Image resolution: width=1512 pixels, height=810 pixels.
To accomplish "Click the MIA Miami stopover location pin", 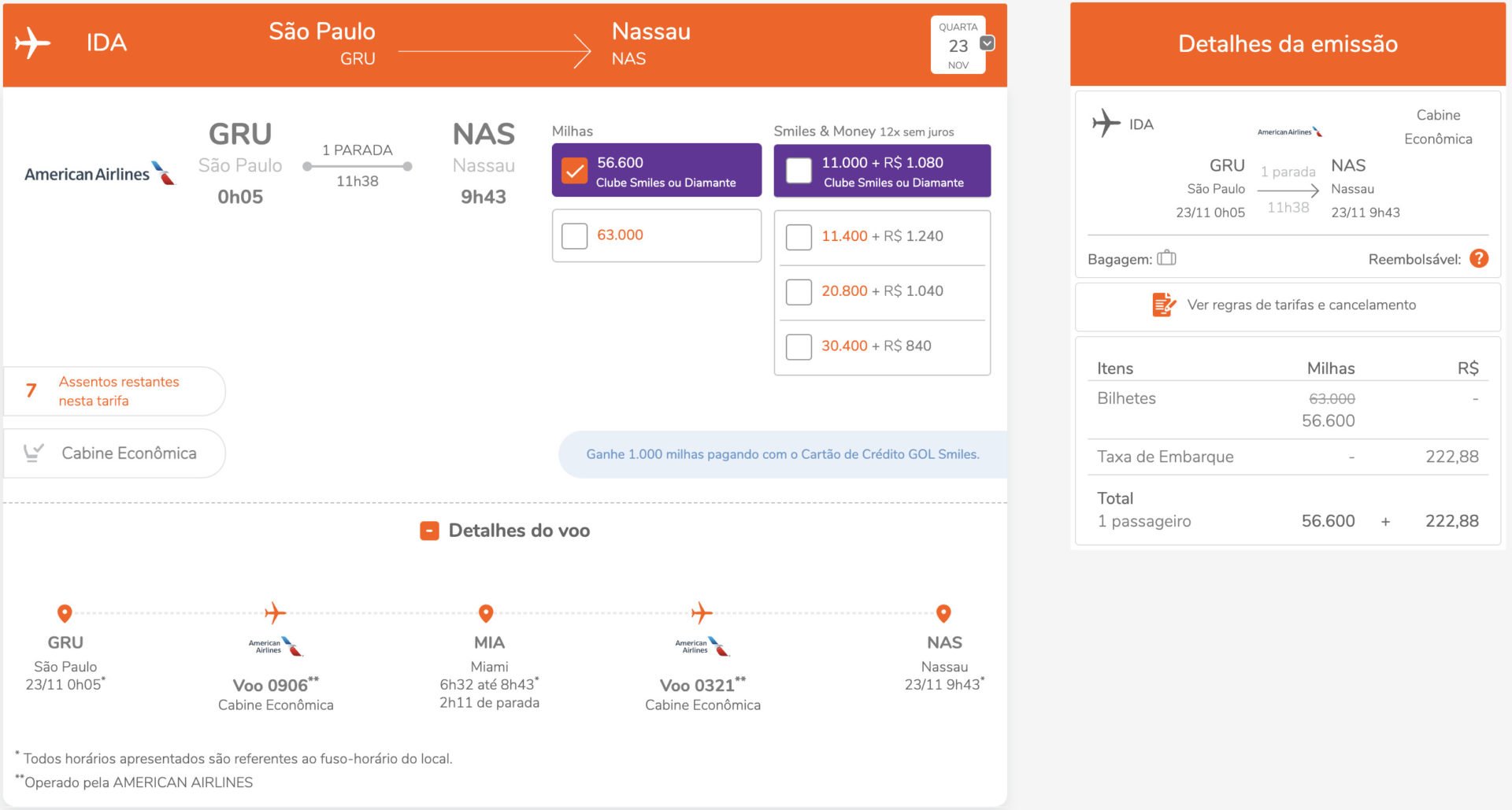I will tap(486, 612).
